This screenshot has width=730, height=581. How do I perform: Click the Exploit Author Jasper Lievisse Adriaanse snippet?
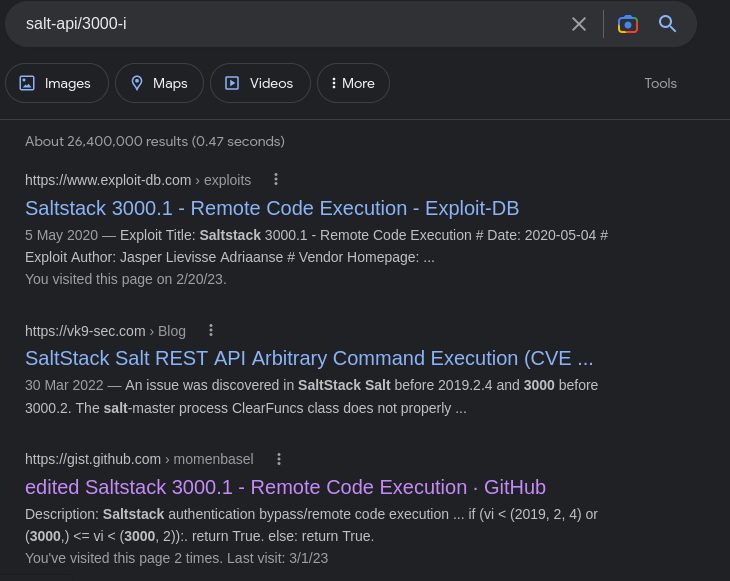[230, 257]
